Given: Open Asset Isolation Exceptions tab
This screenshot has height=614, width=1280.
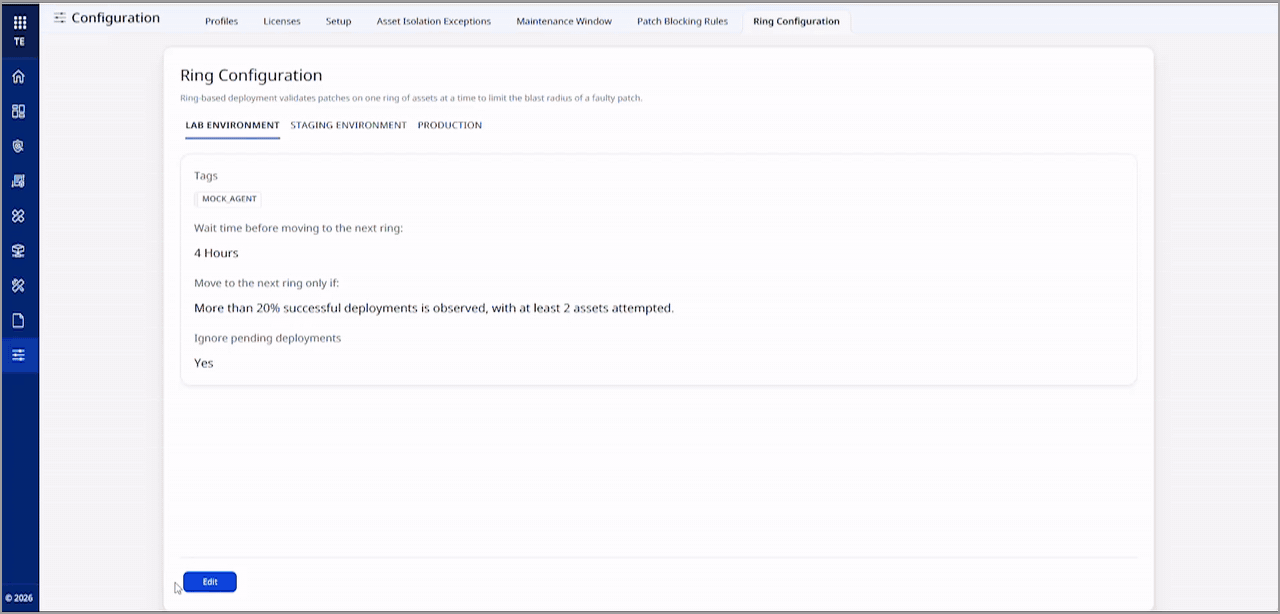Looking at the screenshot, I should pyautogui.click(x=434, y=21).
